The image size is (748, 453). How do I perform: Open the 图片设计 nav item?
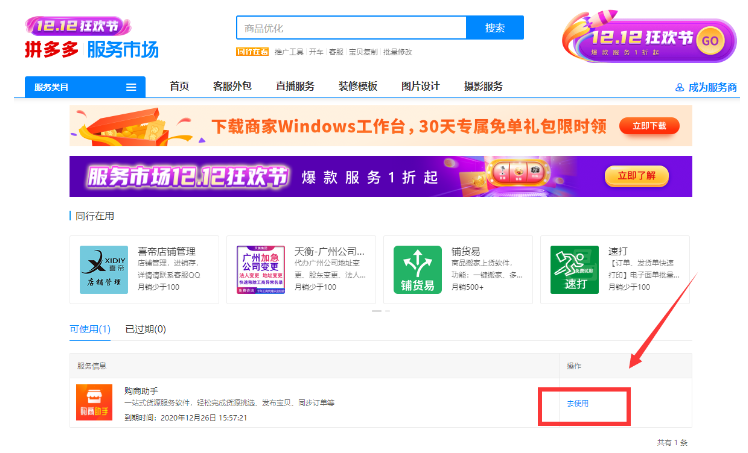(x=420, y=86)
